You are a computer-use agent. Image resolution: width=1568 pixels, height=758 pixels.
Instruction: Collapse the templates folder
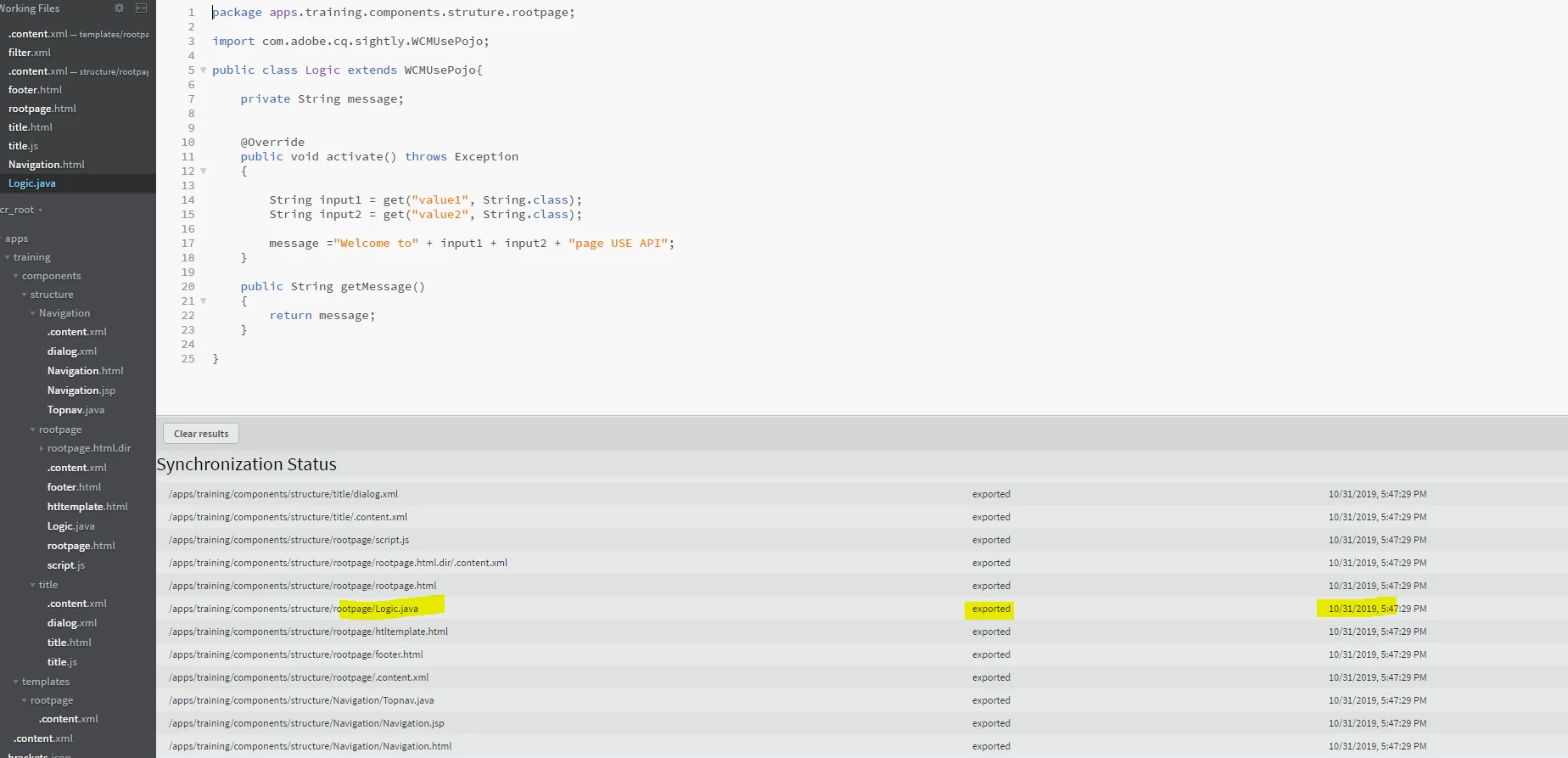click(16, 682)
